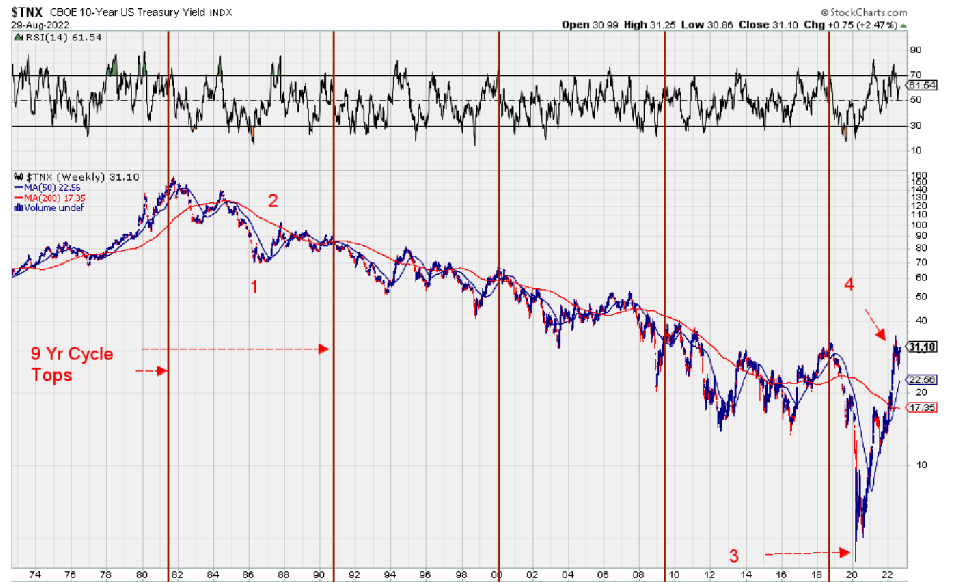Image resolution: width=960 pixels, height=582 pixels.
Task: Click the 31.10 last-price tag on price axis
Action: pos(923,347)
